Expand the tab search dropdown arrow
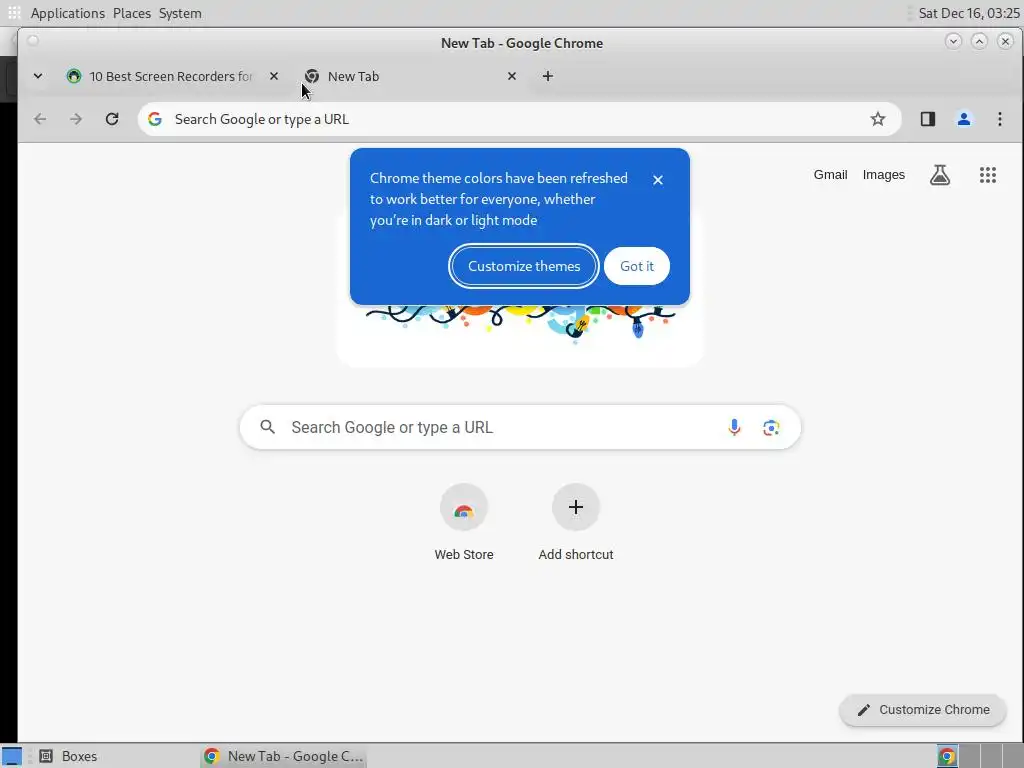The width and height of the screenshot is (1024, 768). (38, 76)
